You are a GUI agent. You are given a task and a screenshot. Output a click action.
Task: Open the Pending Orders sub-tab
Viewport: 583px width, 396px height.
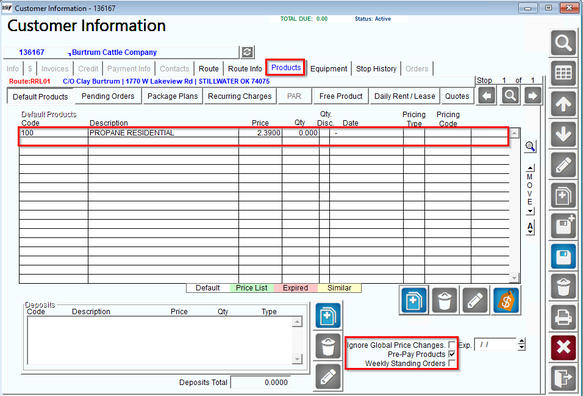coord(108,96)
